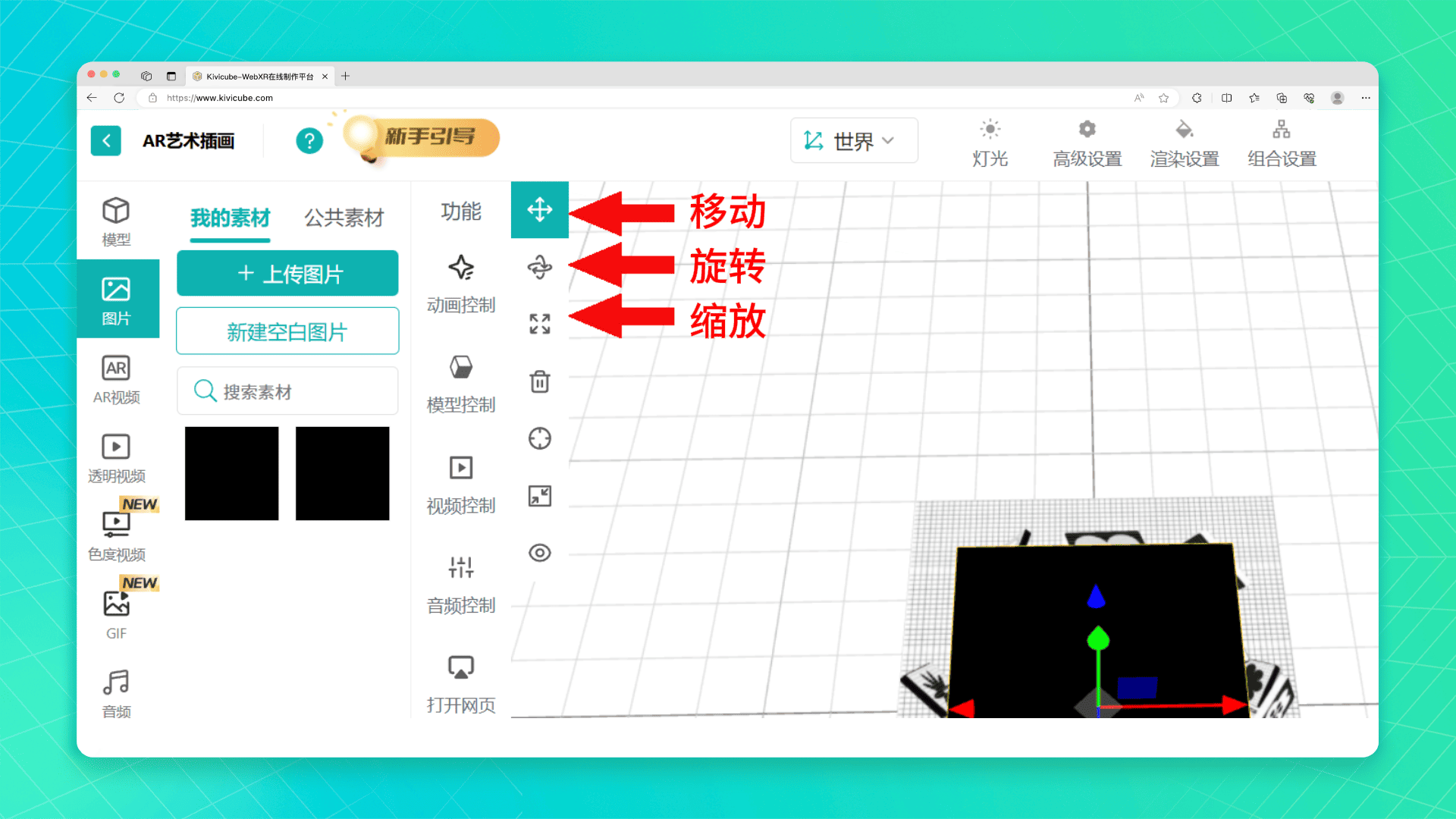Select the scale tool icon
Viewport: 1456px width, 819px height.
tap(539, 325)
